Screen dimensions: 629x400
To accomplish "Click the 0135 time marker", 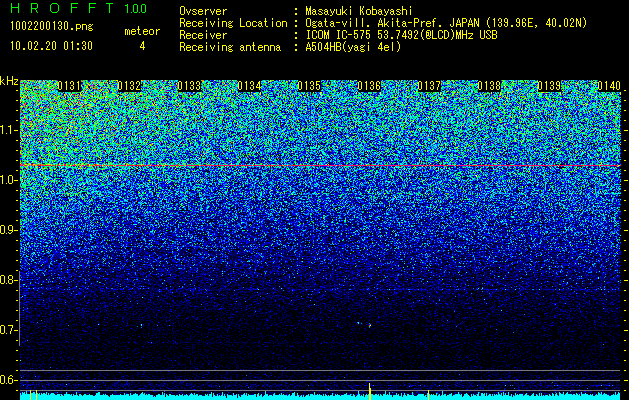I will coord(309,86).
